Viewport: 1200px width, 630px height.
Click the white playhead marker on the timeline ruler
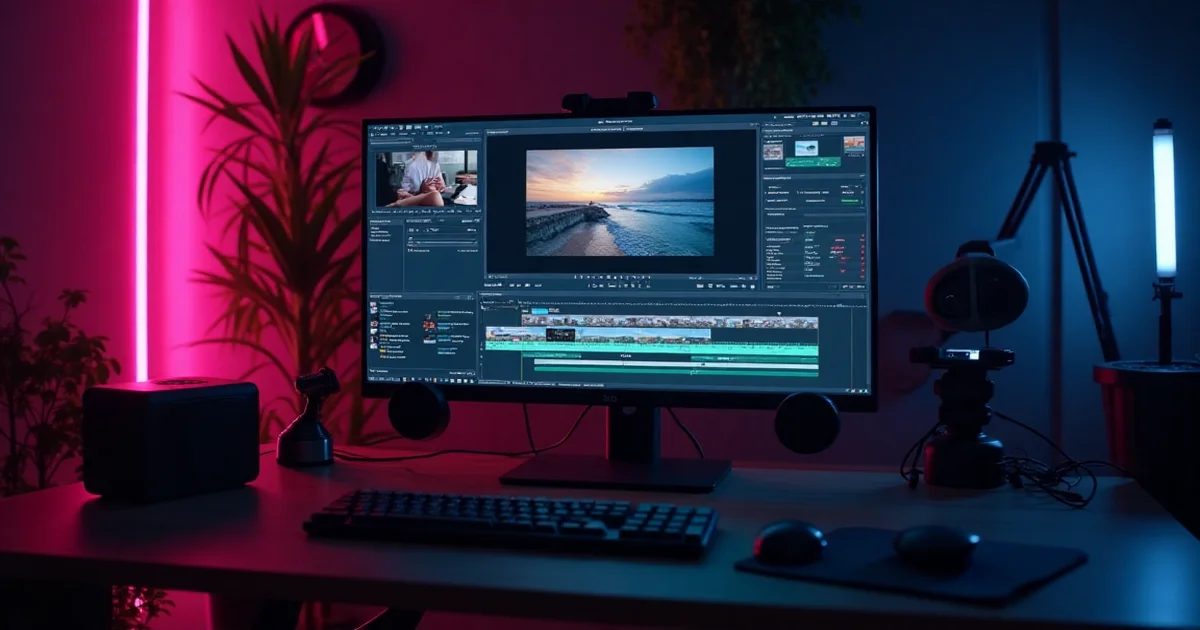click(779, 313)
